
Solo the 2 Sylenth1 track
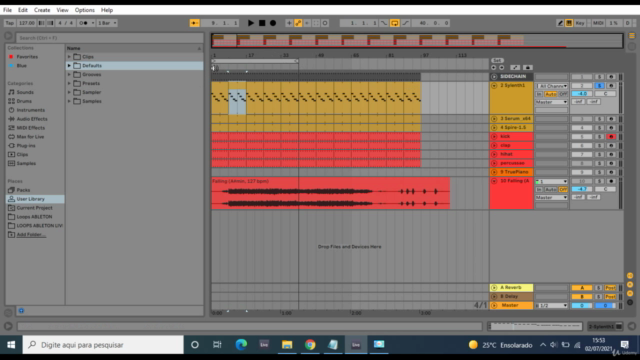pyautogui.click(x=599, y=86)
